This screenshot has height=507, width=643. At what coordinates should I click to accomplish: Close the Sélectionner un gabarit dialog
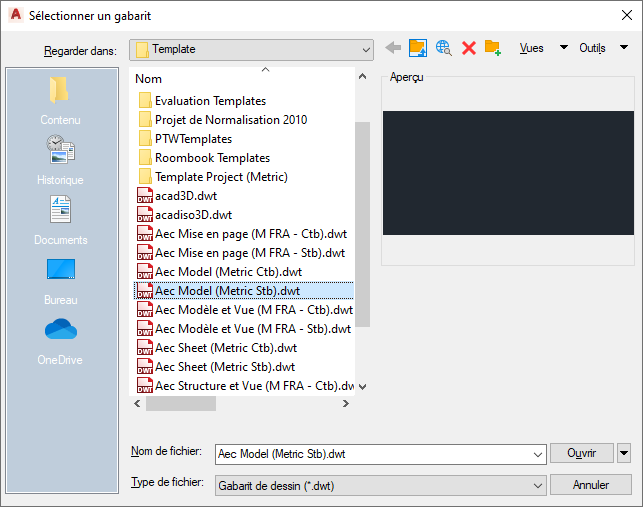click(x=627, y=16)
